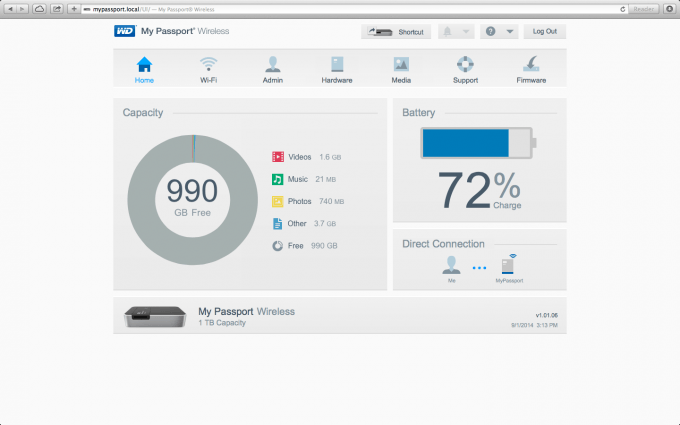Click the Log Out button
This screenshot has width=680, height=425.
tap(545, 31)
